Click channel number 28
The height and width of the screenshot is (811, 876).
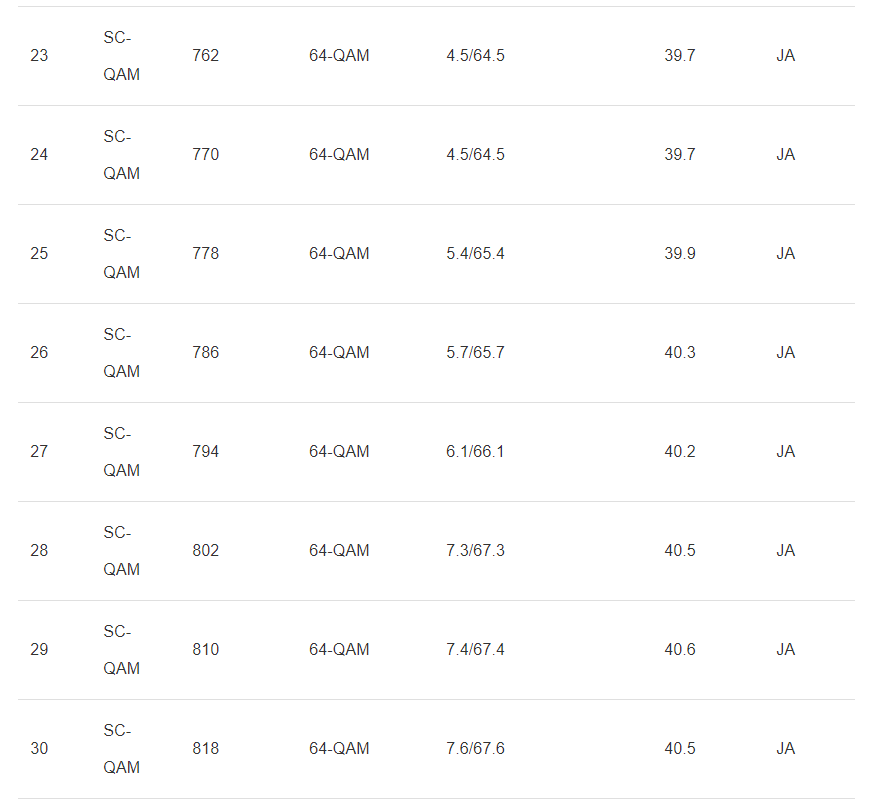click(39, 551)
